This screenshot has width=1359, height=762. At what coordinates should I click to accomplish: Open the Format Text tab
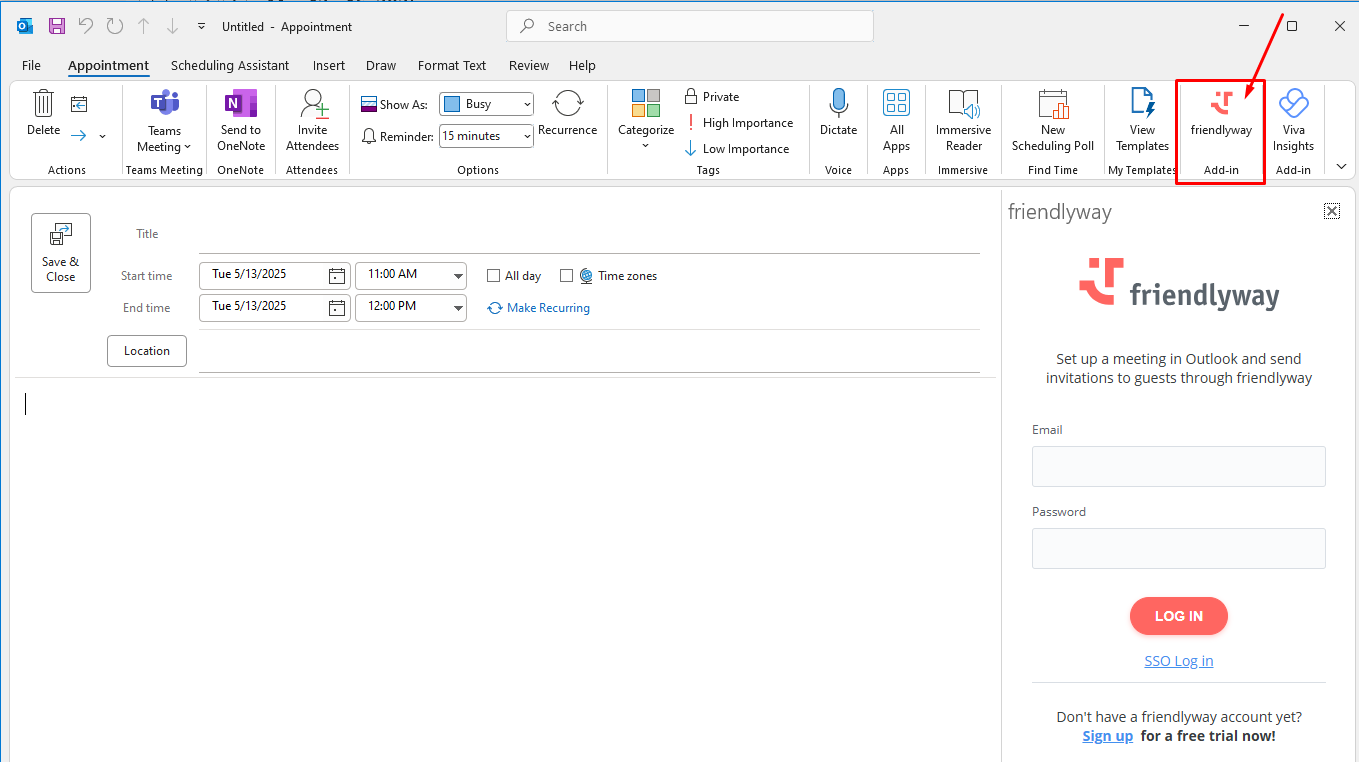click(452, 66)
